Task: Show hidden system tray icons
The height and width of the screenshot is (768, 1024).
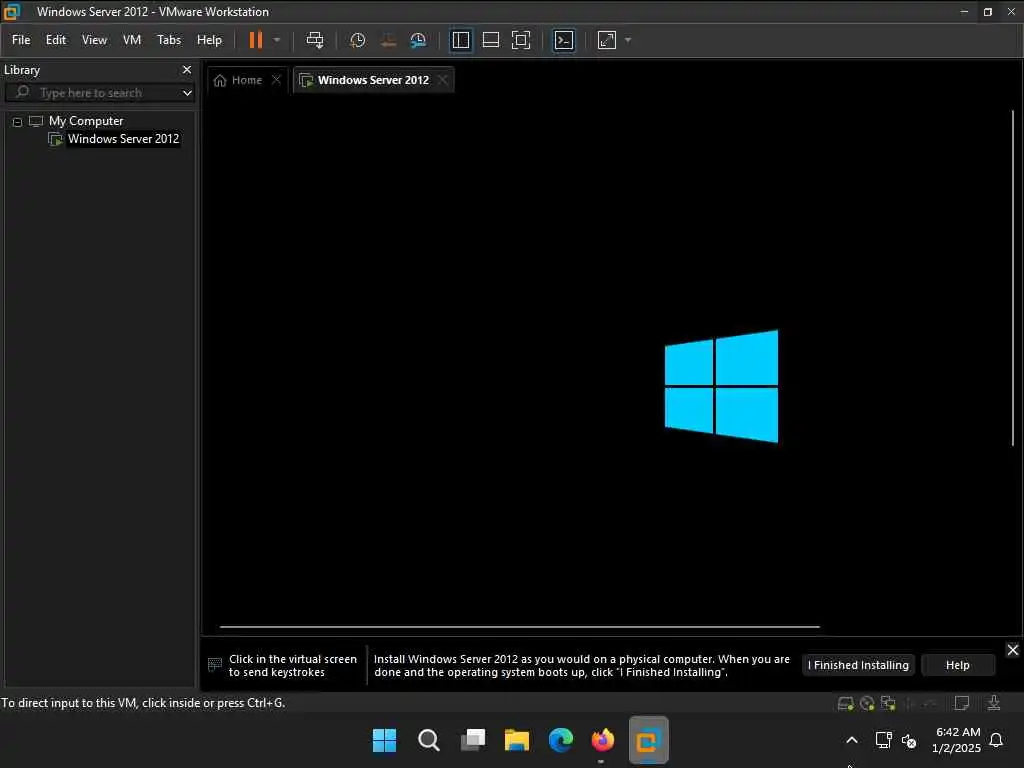Action: [x=852, y=740]
